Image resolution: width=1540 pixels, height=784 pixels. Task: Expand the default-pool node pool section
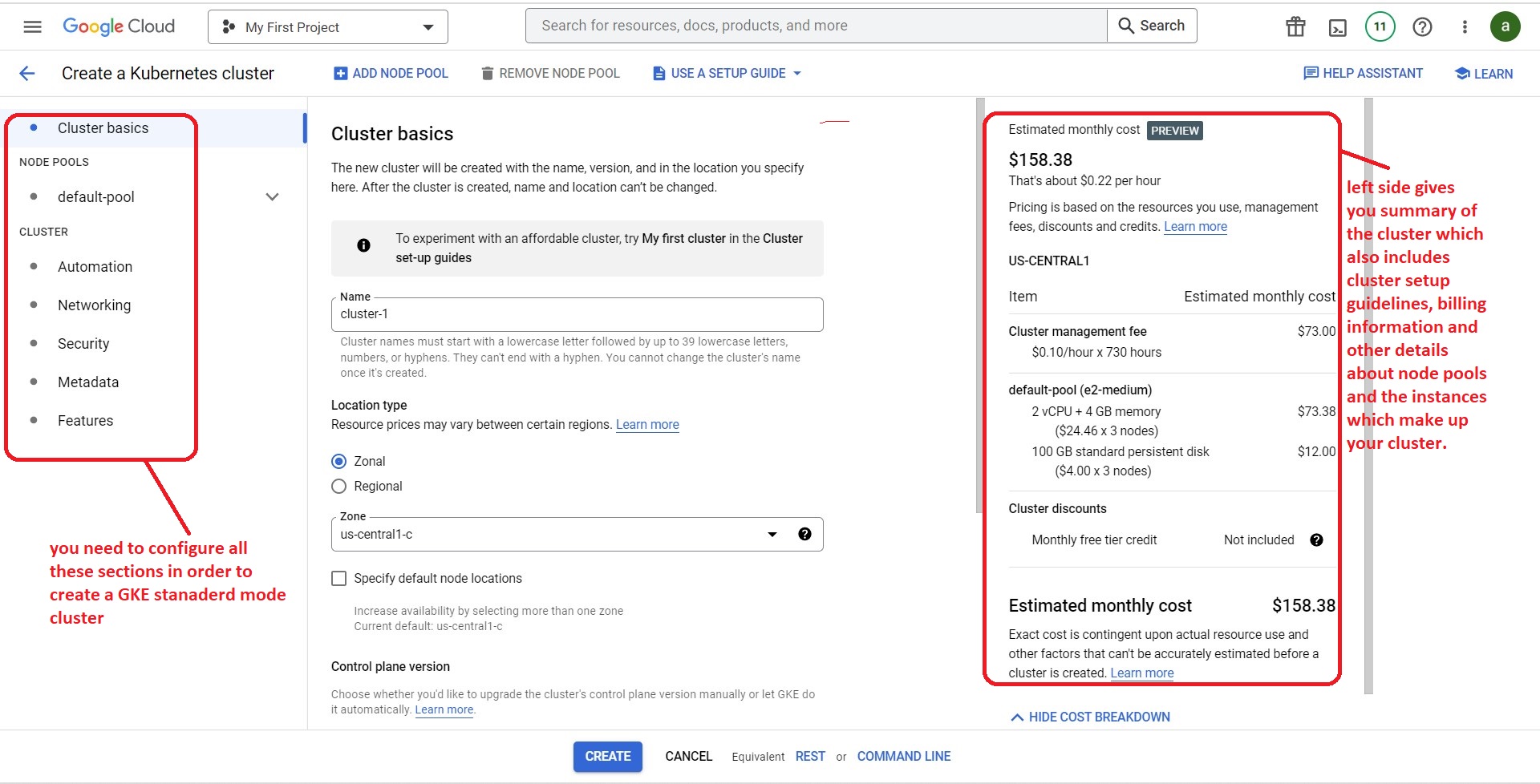272,196
